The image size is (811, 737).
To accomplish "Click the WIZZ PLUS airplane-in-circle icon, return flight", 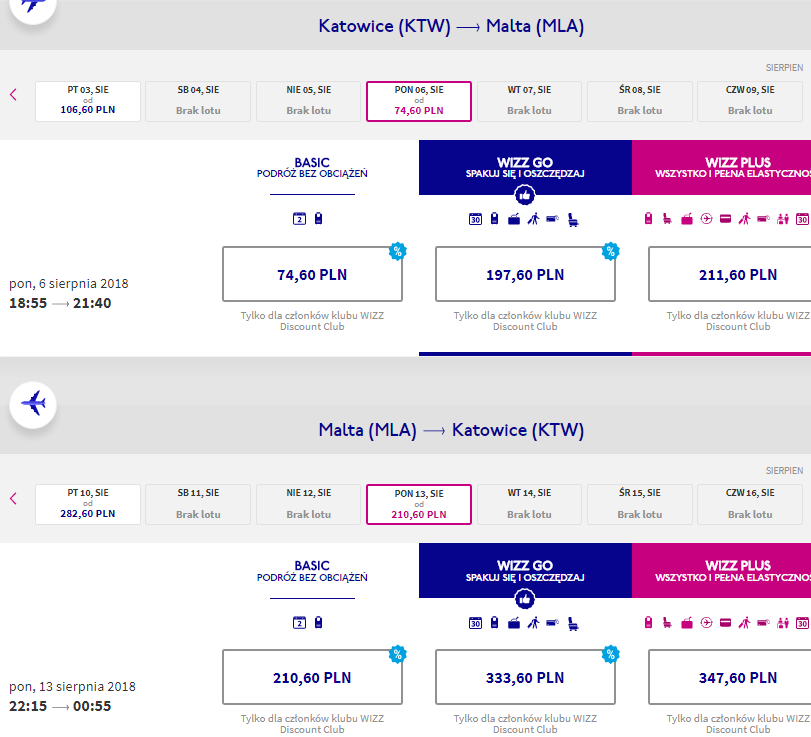I will click(707, 623).
